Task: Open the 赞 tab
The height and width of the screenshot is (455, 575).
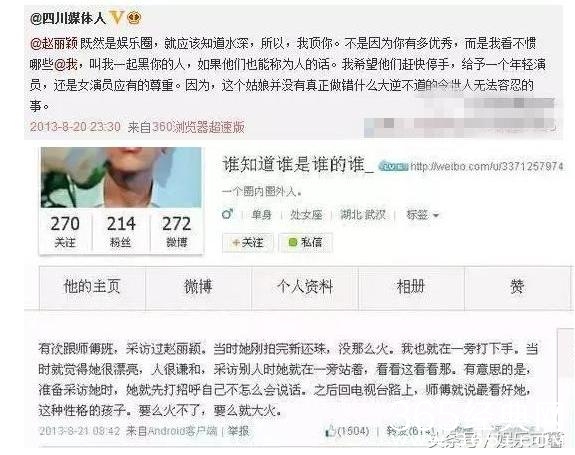Action: tap(517, 287)
